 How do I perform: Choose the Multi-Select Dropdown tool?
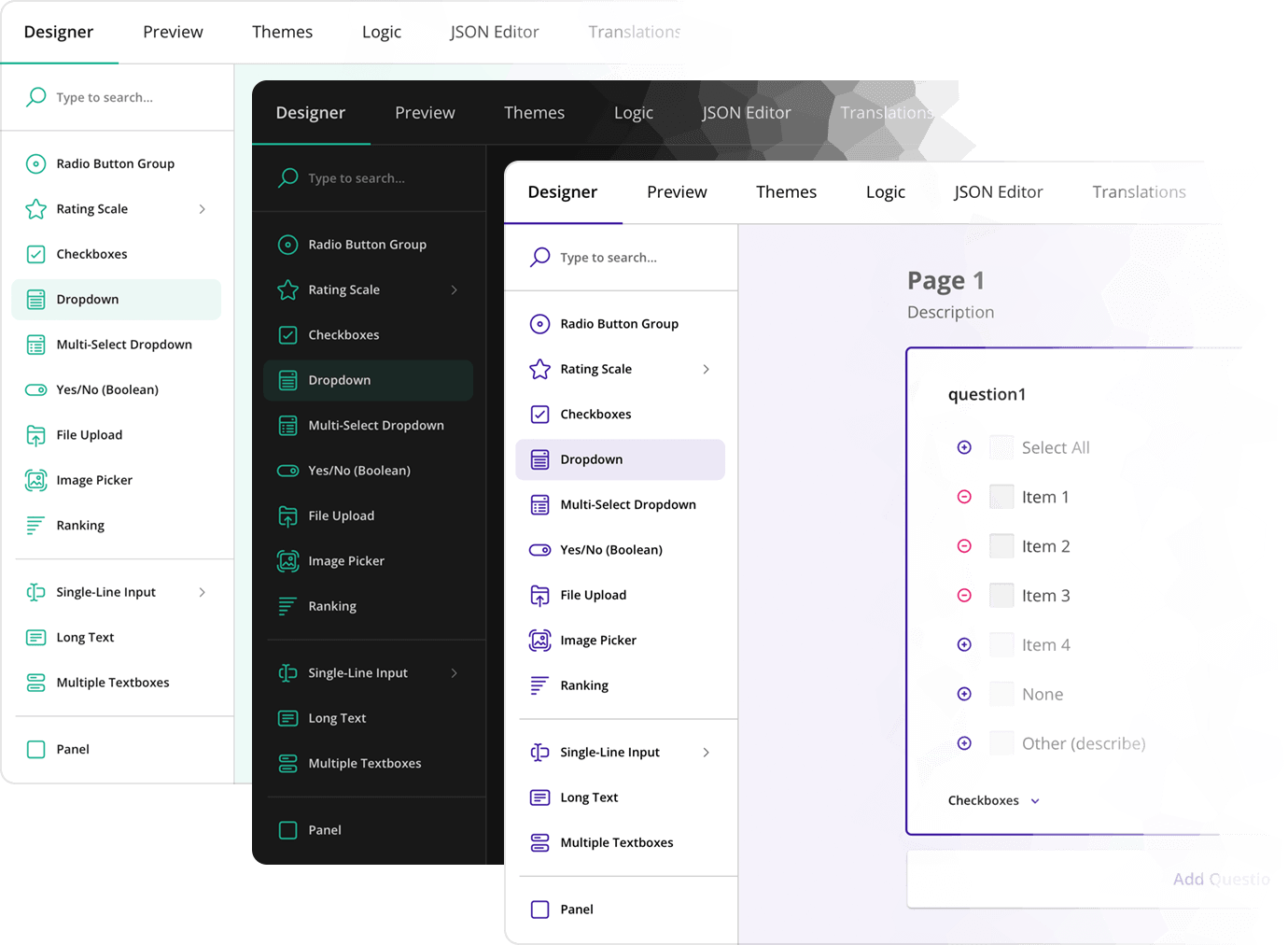tap(628, 504)
